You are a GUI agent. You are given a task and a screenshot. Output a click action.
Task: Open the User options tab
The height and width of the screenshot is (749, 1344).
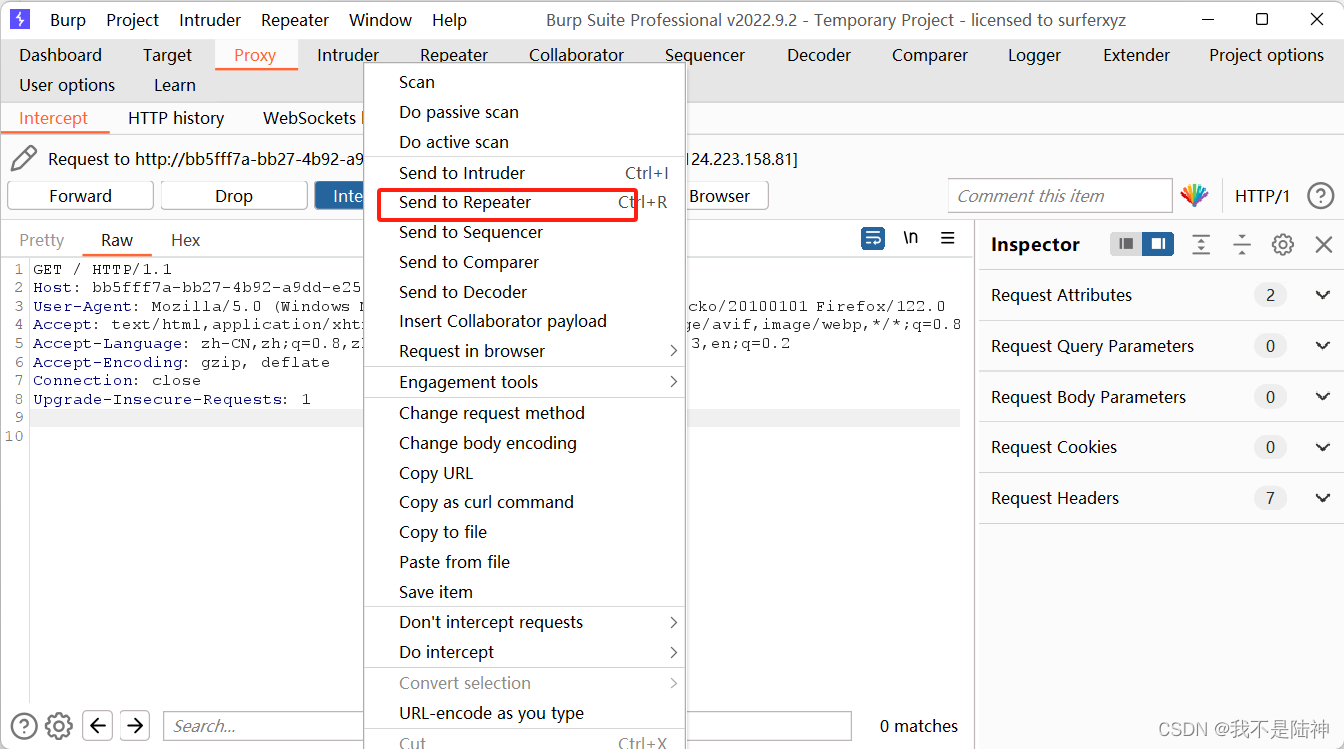tap(67, 85)
